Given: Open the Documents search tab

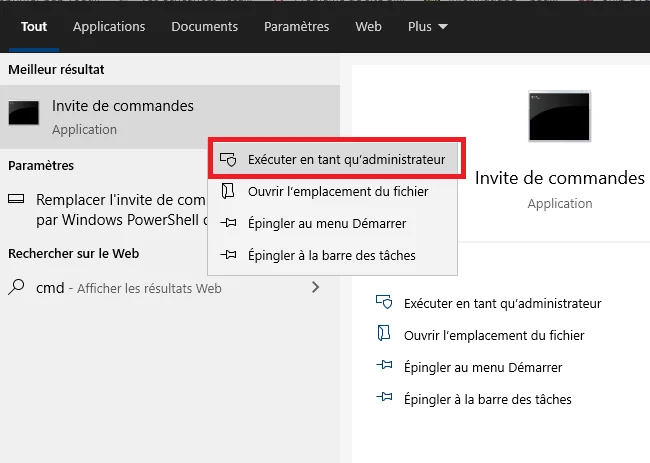Looking at the screenshot, I should point(204,26).
